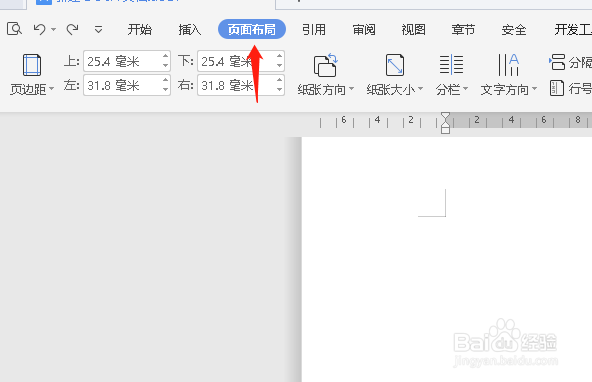Expand the undo history dropdown arrow

point(54,29)
